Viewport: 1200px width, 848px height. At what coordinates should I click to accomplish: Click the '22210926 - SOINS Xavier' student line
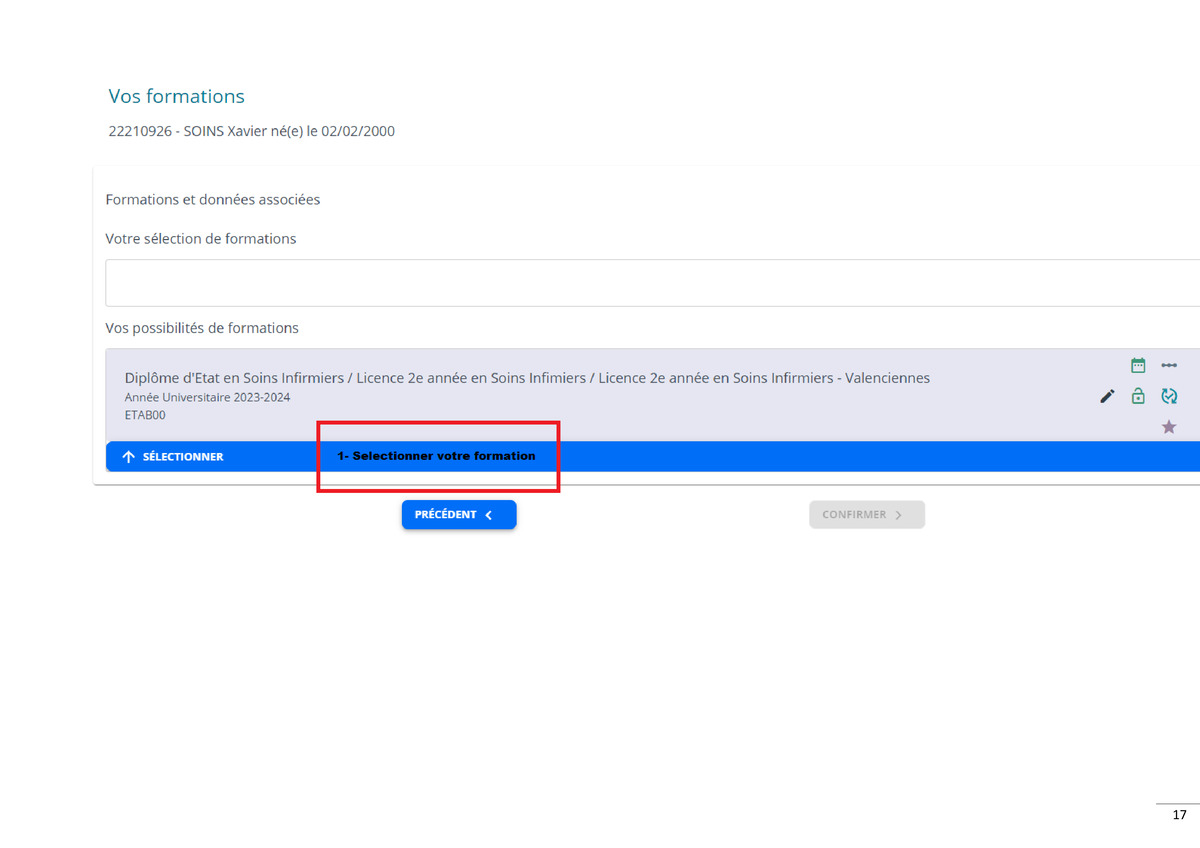pyautogui.click(x=251, y=131)
